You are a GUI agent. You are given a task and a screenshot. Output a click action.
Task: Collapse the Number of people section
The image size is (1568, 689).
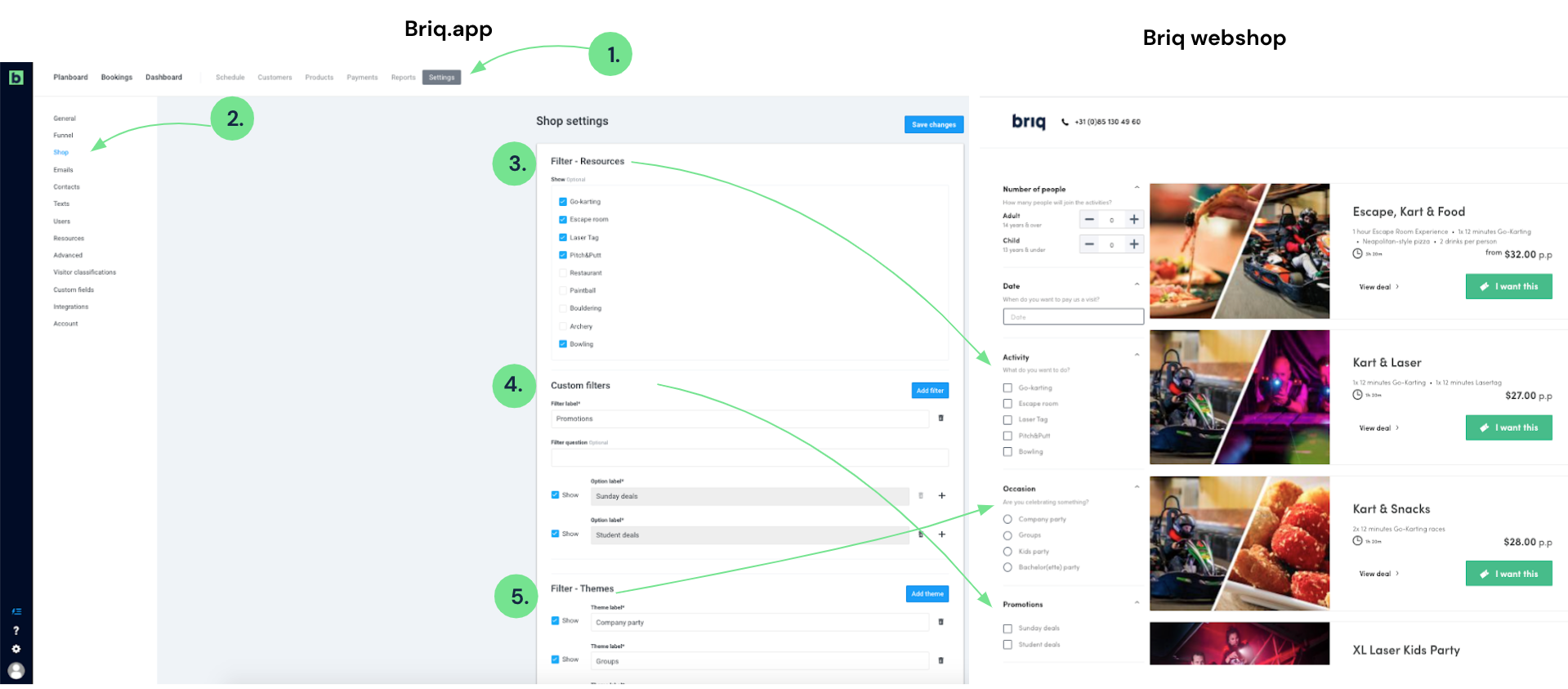click(x=1137, y=188)
